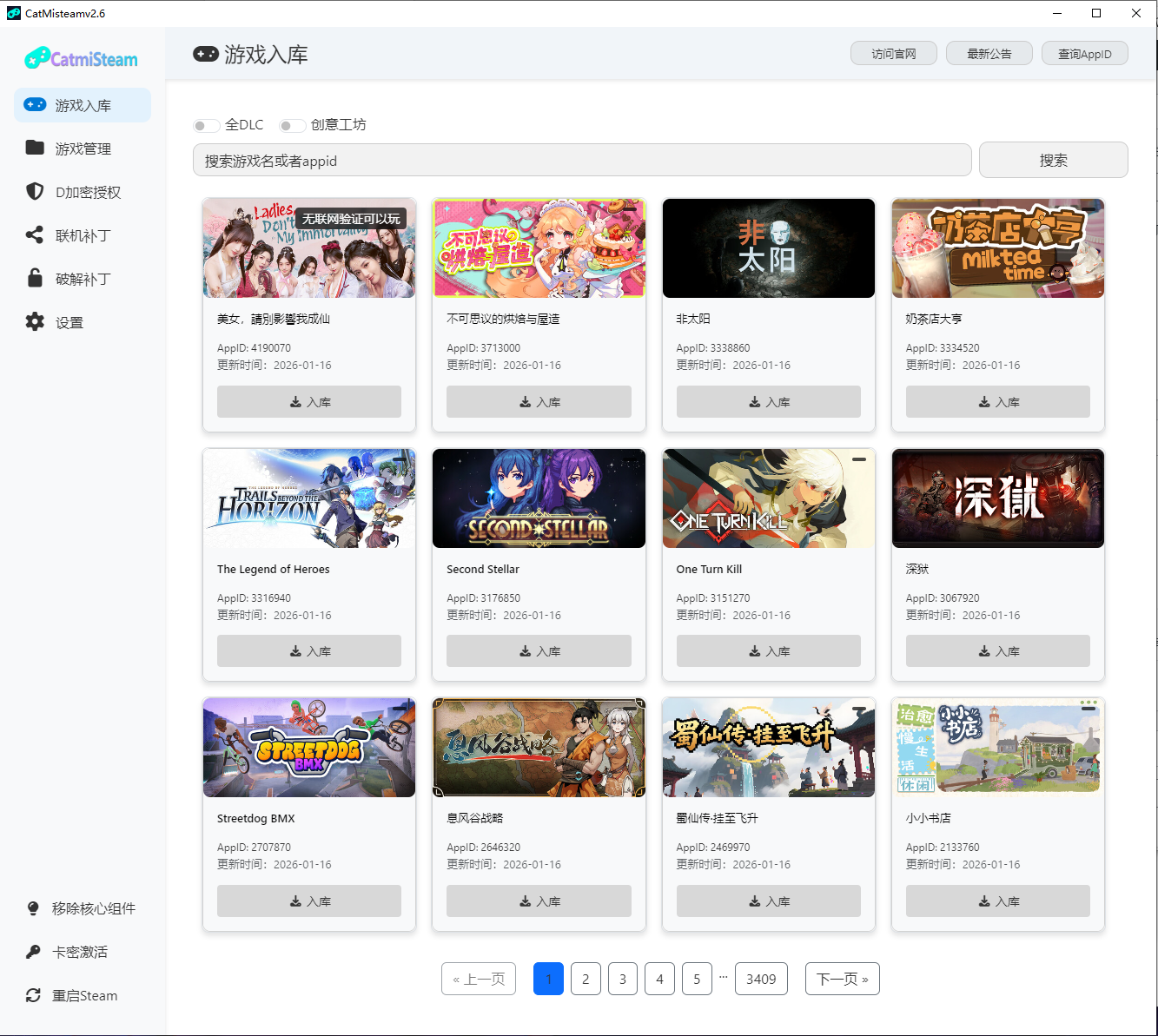Select page 1 in pagination
The height and width of the screenshot is (1036, 1158).
tap(548, 979)
